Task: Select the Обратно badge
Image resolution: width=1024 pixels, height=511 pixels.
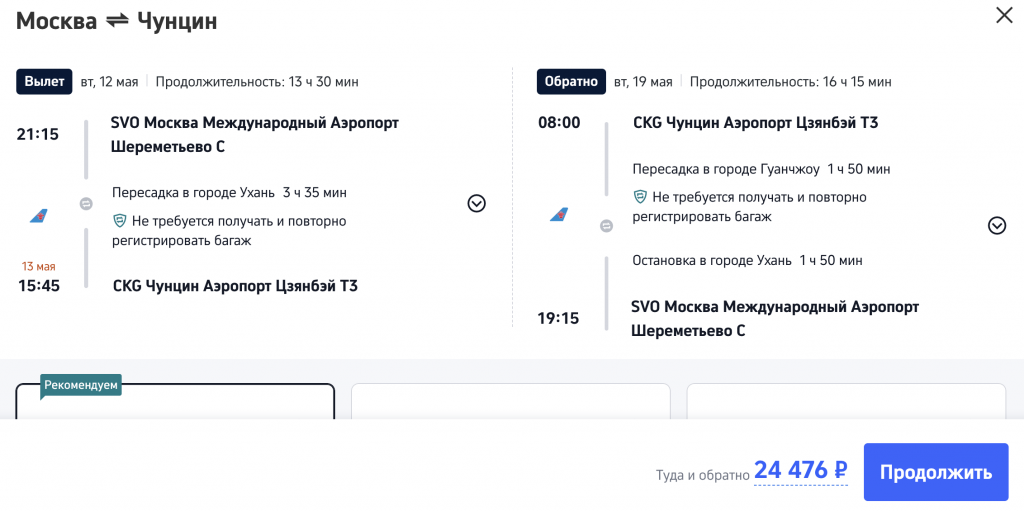Action: tap(571, 81)
